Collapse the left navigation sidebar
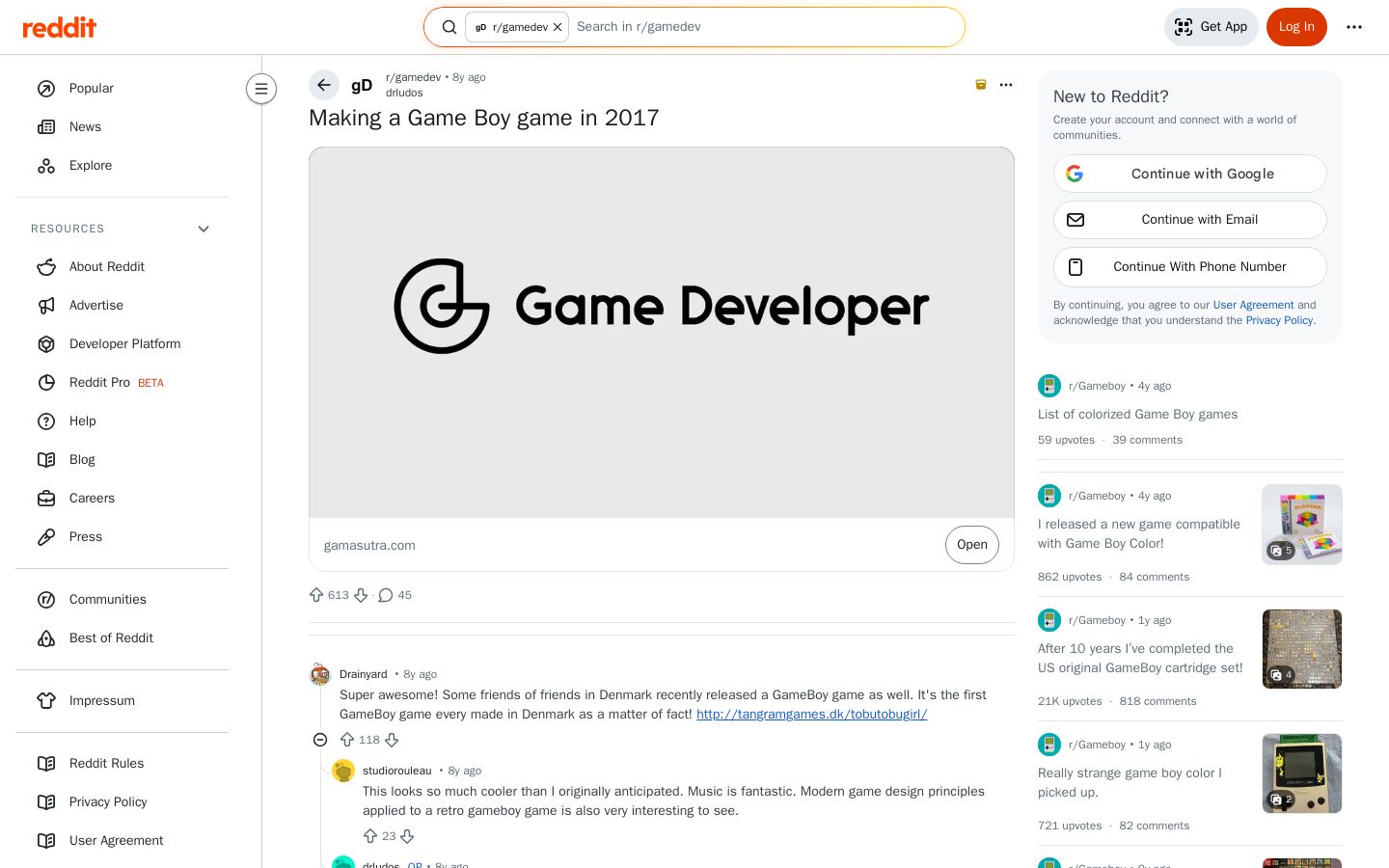Viewport: 1389px width, 868px height. [261, 89]
